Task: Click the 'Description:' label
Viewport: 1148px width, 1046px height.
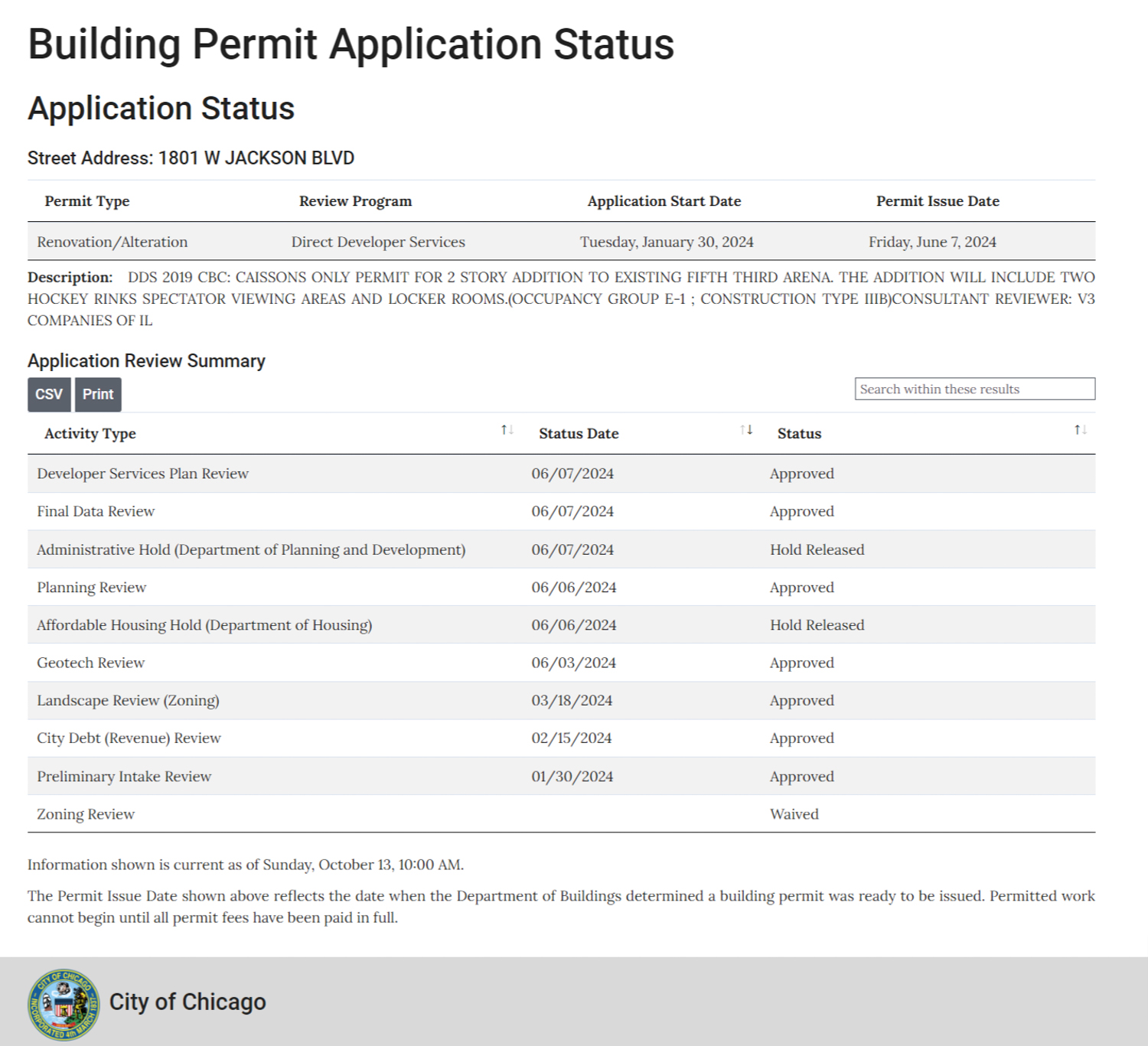Action: pyautogui.click(x=70, y=277)
